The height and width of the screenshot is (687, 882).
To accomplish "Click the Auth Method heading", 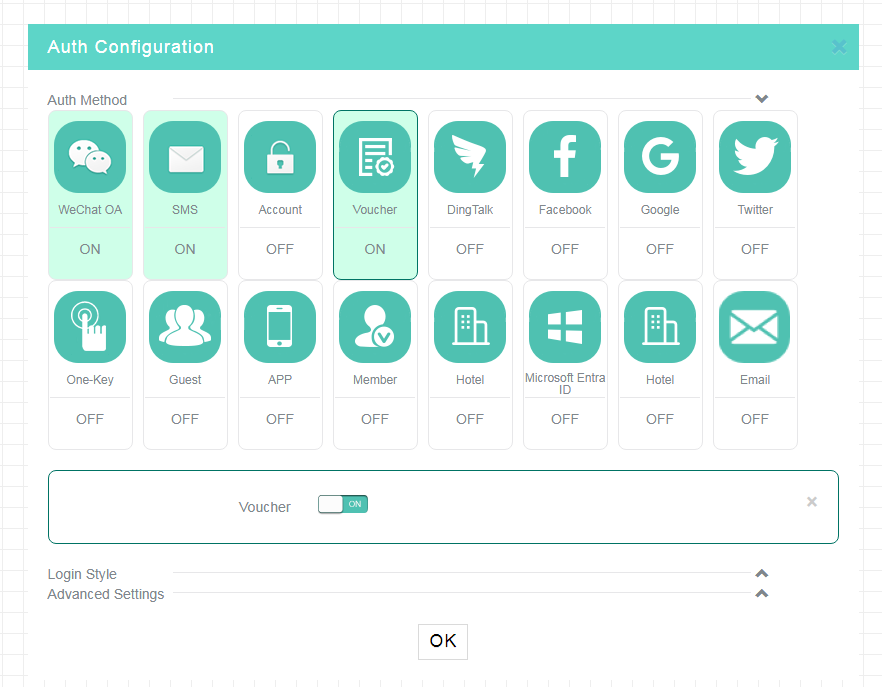I will click(x=87, y=100).
